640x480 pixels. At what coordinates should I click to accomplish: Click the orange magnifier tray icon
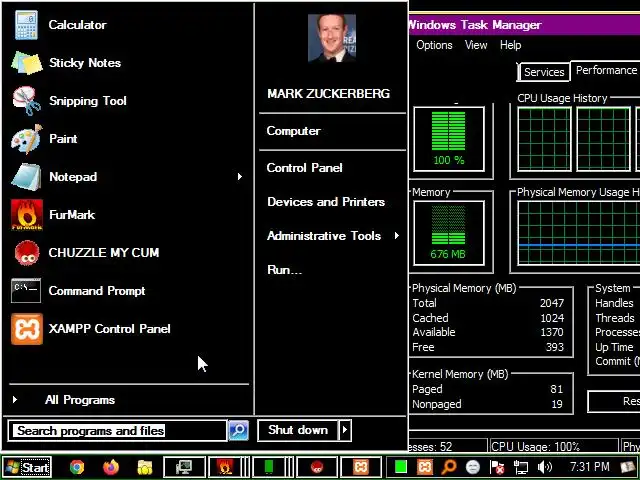point(449,467)
